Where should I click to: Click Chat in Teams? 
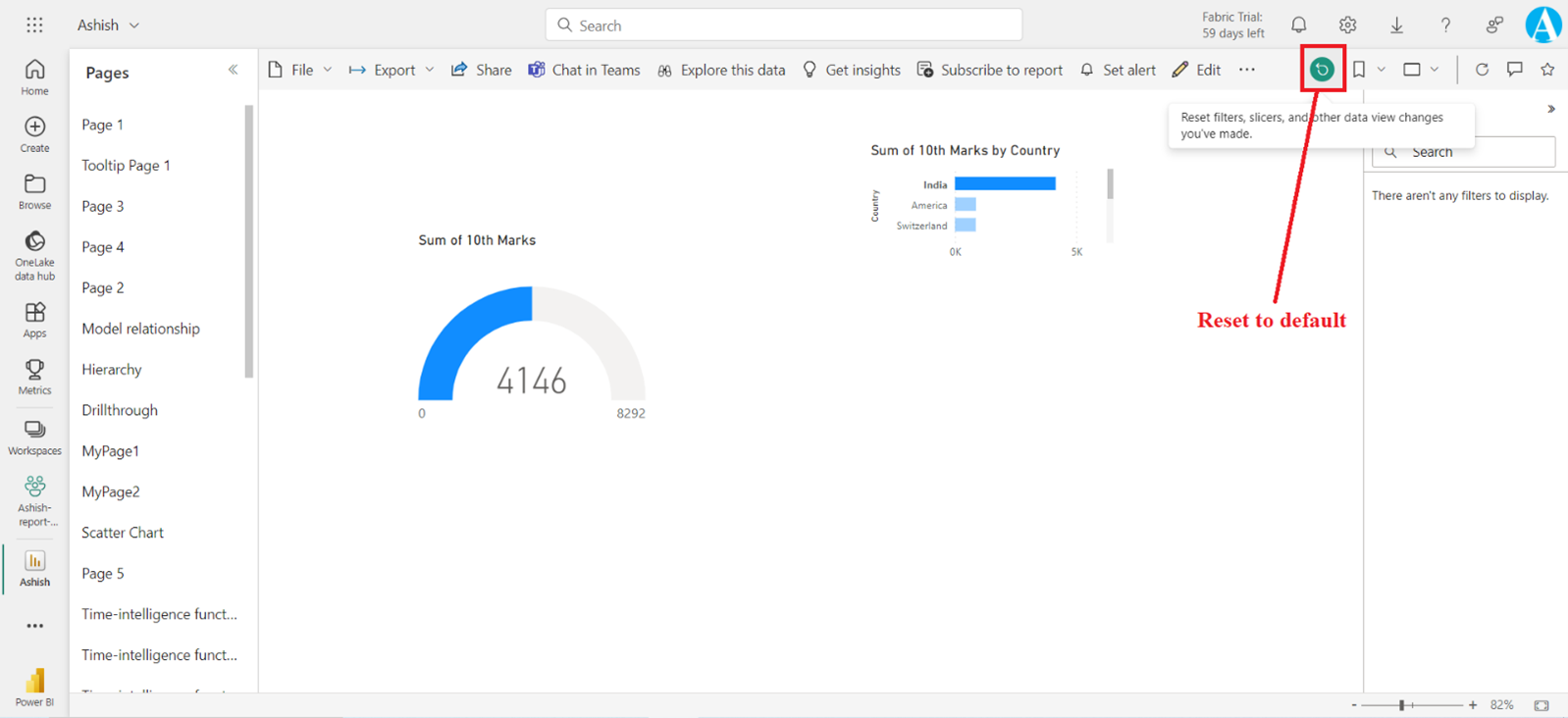click(584, 70)
